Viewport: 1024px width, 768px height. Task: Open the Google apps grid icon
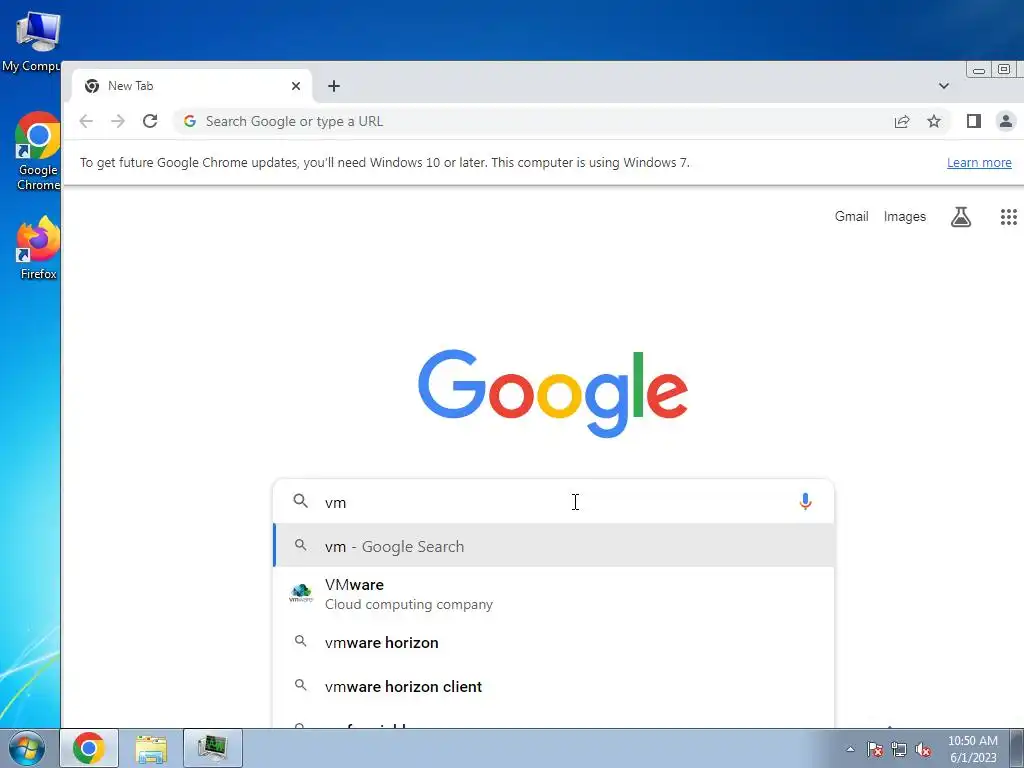click(x=1008, y=217)
